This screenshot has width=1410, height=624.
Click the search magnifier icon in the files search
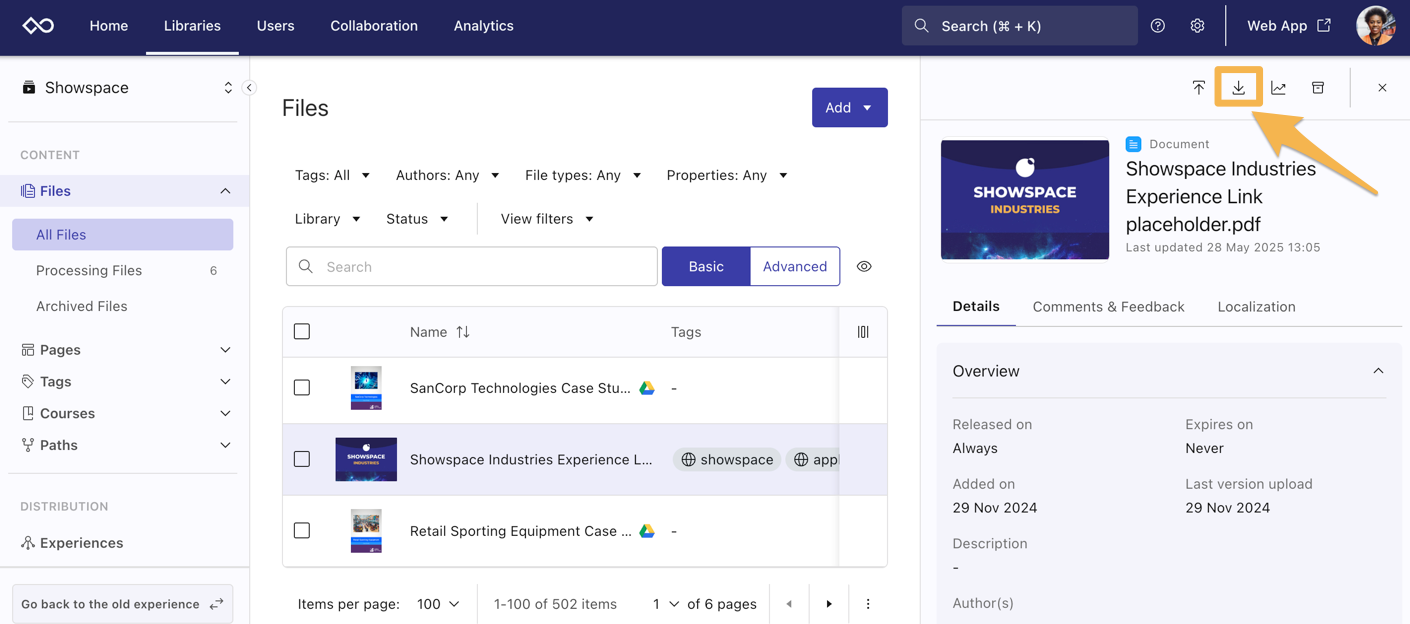coord(306,267)
